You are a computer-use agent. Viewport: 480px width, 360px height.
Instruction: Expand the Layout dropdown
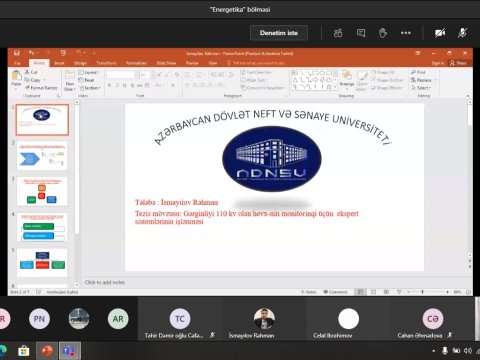click(89, 72)
